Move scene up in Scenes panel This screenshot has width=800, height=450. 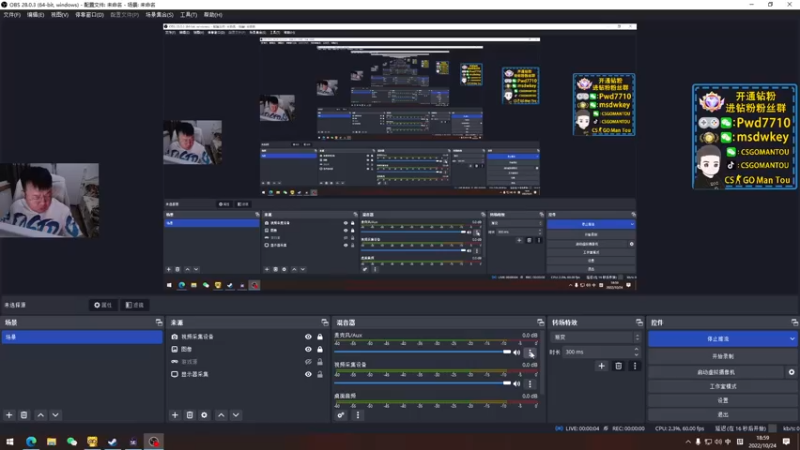click(x=41, y=415)
